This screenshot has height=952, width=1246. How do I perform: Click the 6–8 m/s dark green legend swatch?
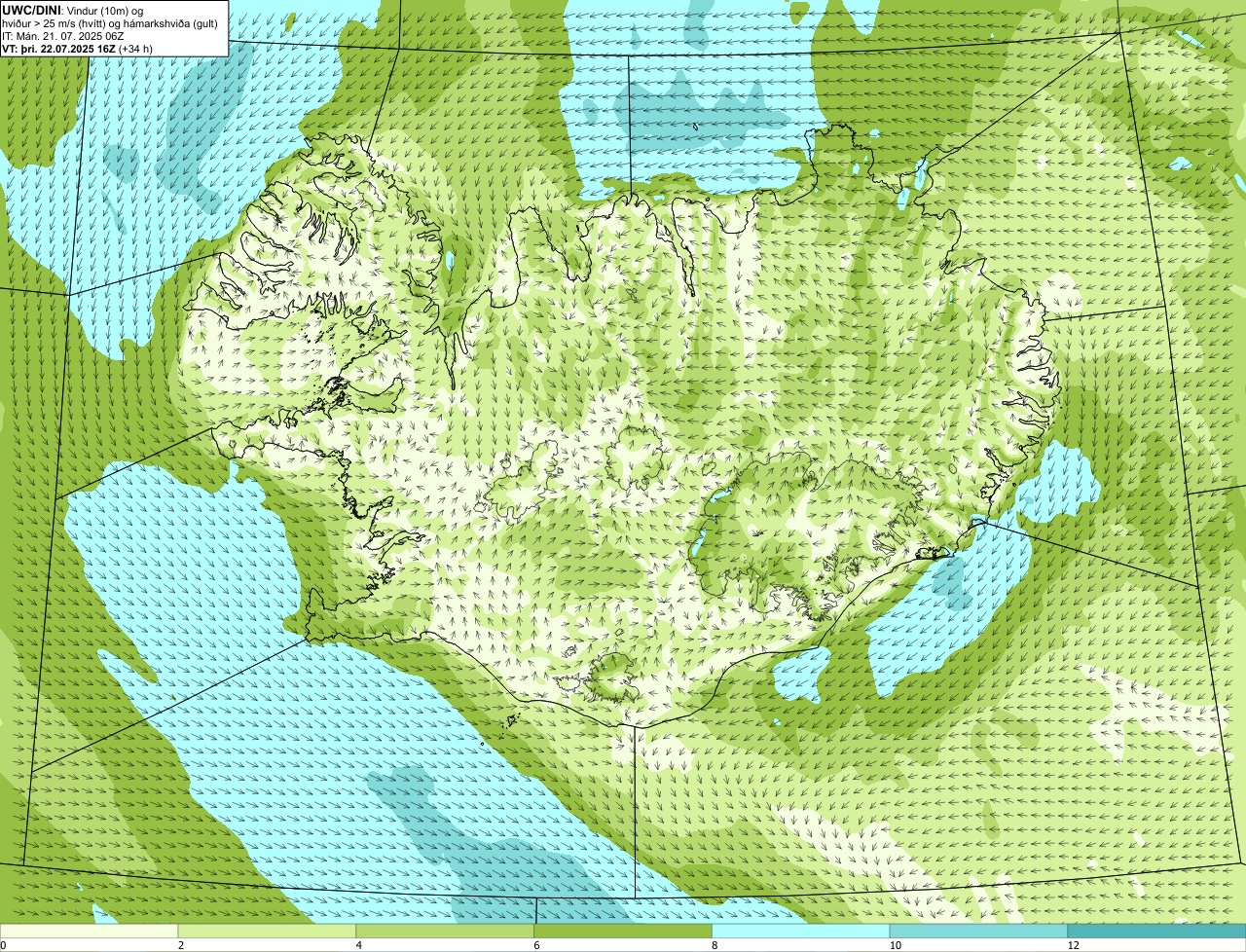point(623,932)
